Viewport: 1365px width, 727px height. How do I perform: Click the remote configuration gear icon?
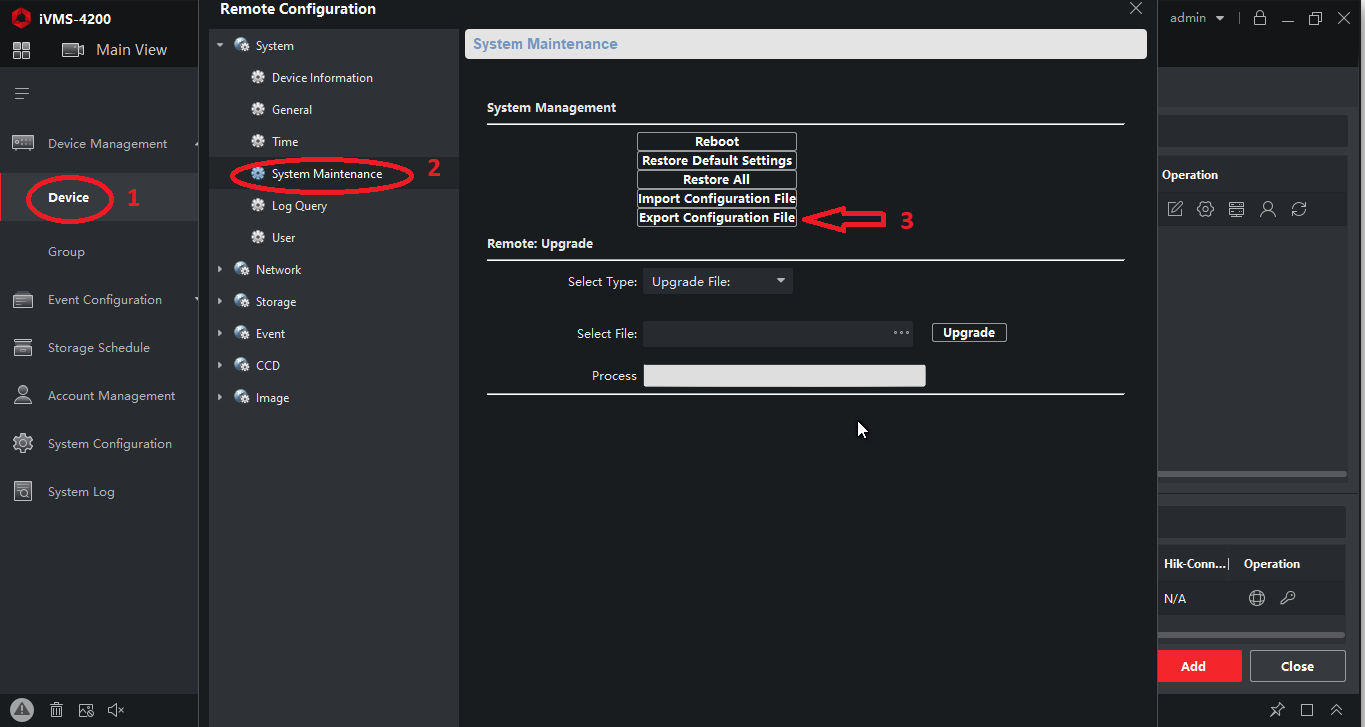[1206, 209]
